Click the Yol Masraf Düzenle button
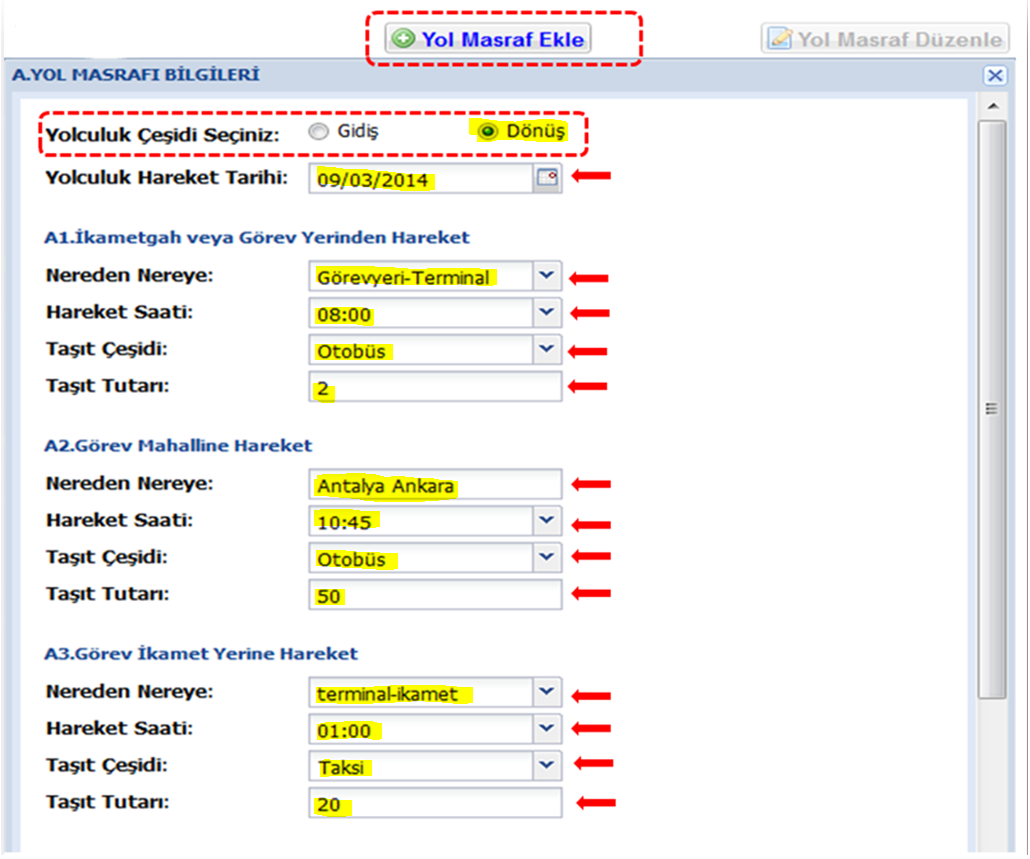Image resolution: width=1030 pixels, height=859 pixels. tap(885, 39)
